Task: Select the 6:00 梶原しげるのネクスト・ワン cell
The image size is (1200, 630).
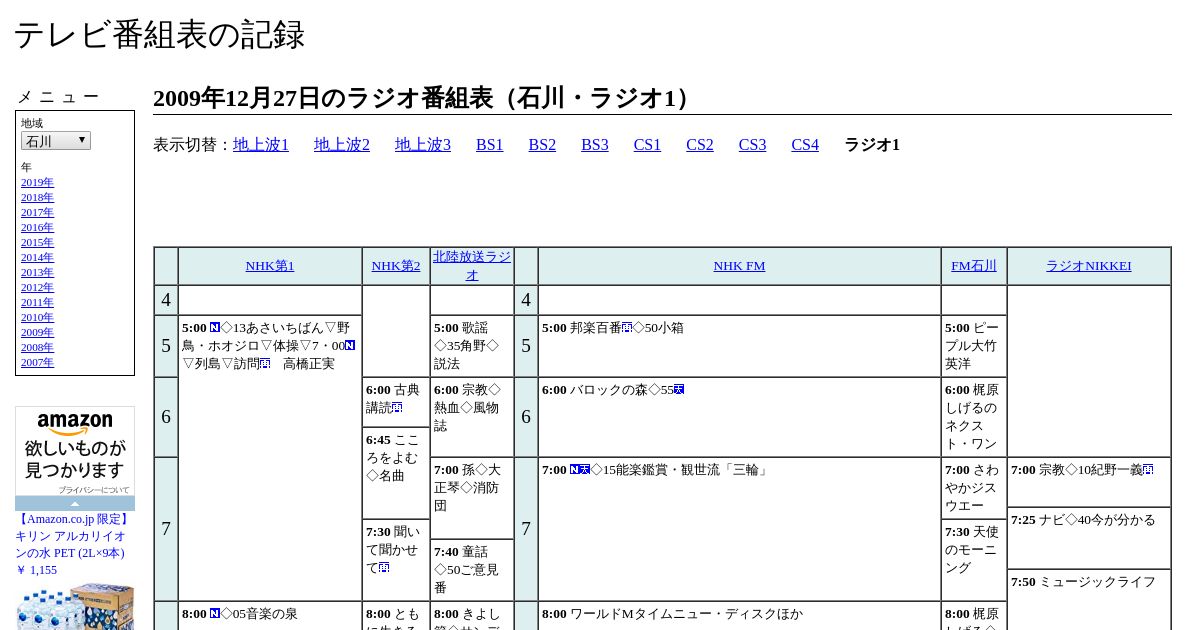Action: [x=974, y=417]
